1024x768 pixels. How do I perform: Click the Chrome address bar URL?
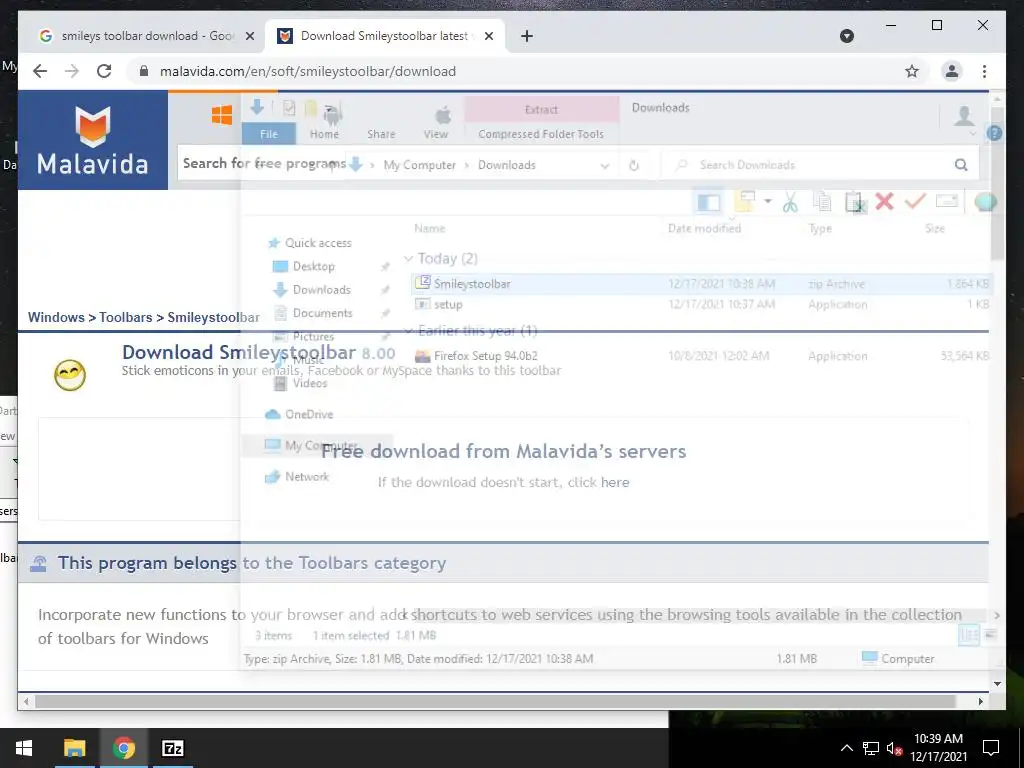(308, 71)
